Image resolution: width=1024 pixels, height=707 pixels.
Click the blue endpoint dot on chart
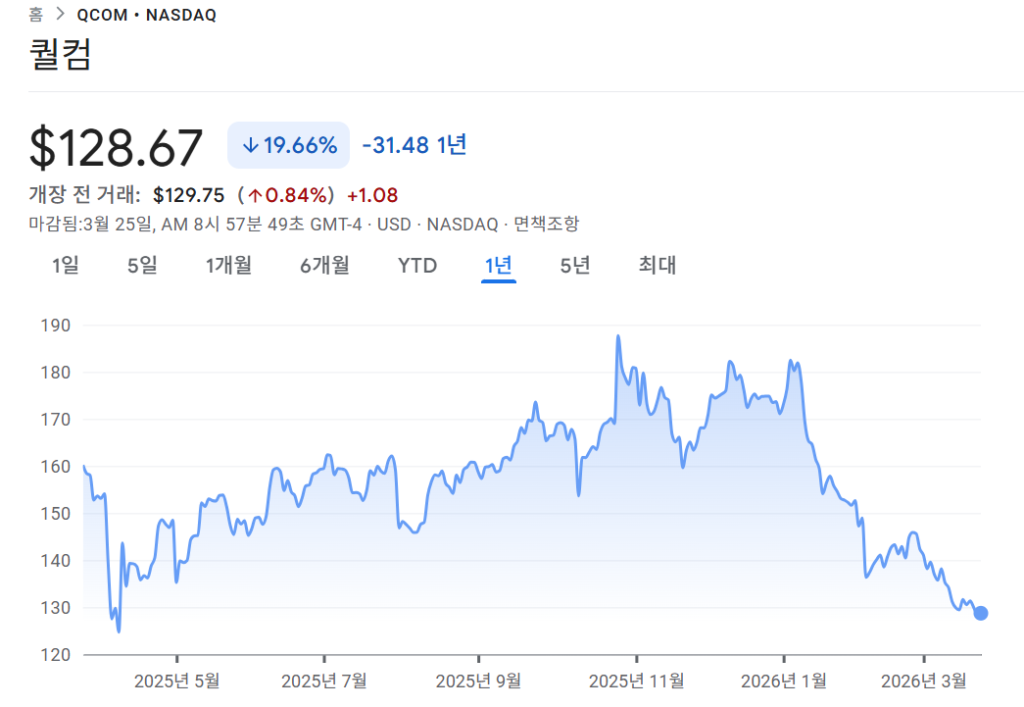(980, 613)
